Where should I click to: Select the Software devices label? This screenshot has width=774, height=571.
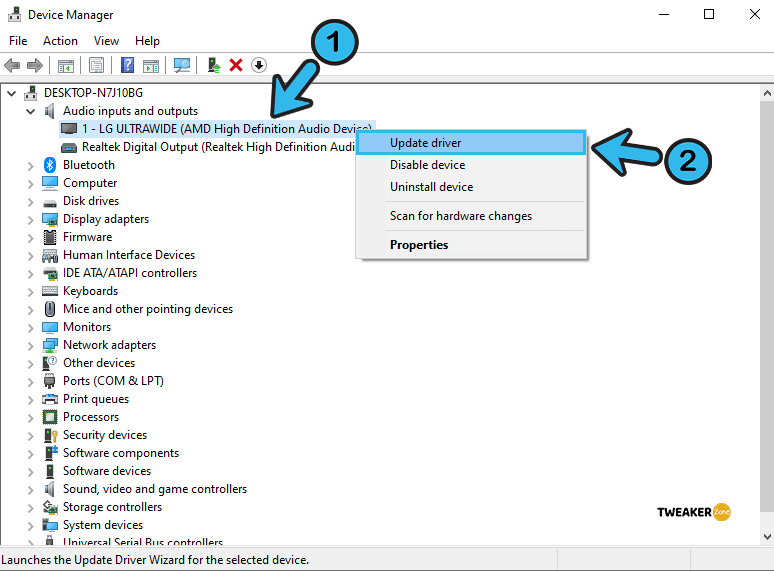(x=107, y=471)
